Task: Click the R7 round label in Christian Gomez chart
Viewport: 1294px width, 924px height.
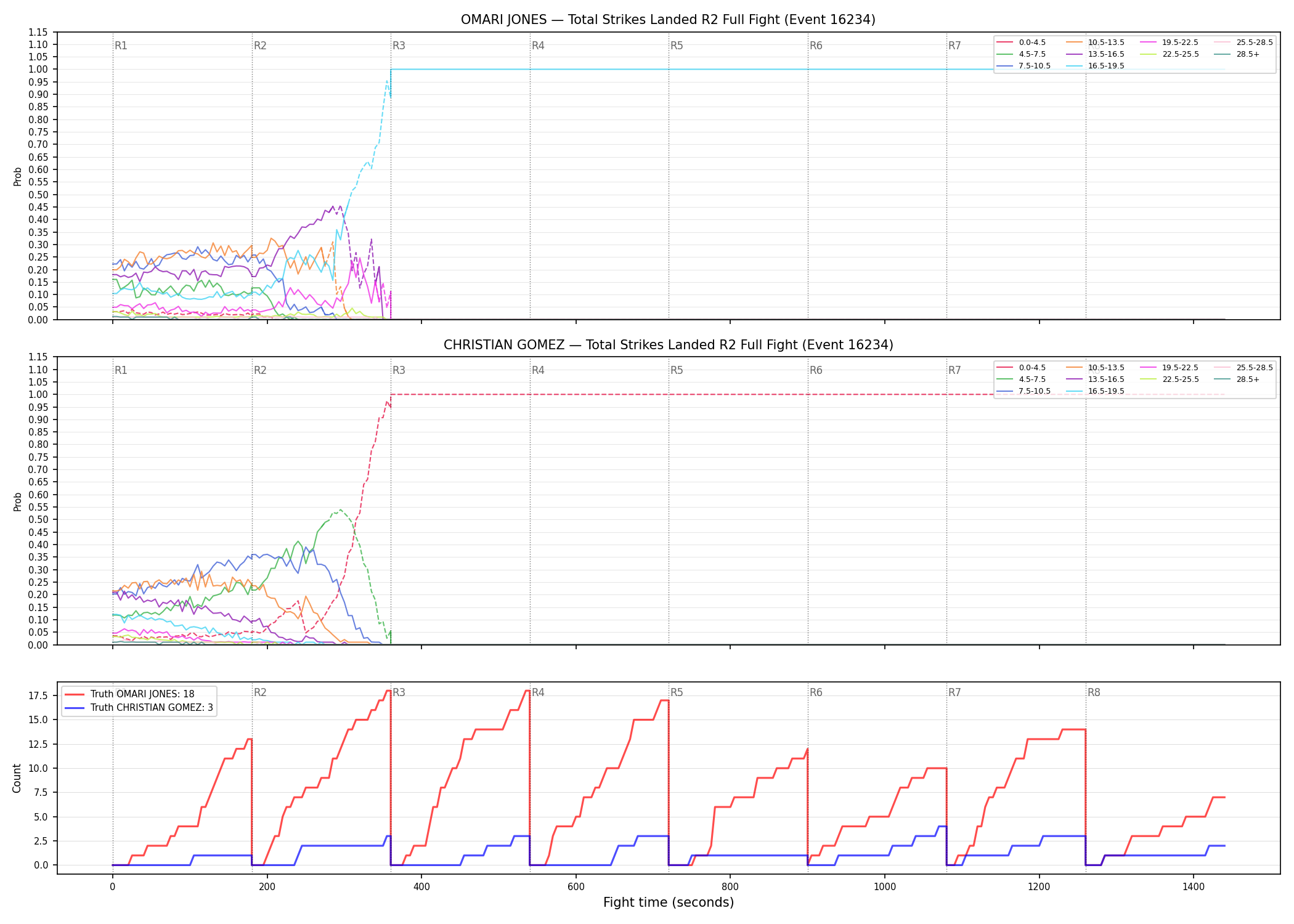Action: [955, 370]
